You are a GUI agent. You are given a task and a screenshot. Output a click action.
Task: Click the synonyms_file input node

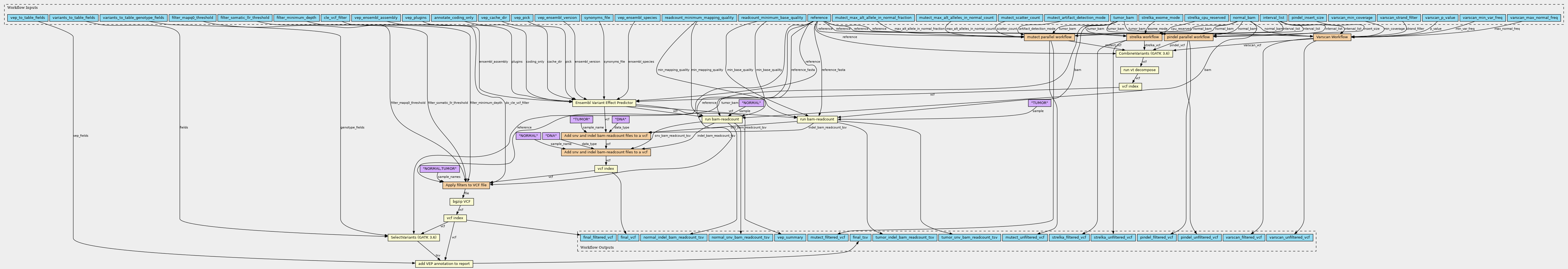[597, 18]
